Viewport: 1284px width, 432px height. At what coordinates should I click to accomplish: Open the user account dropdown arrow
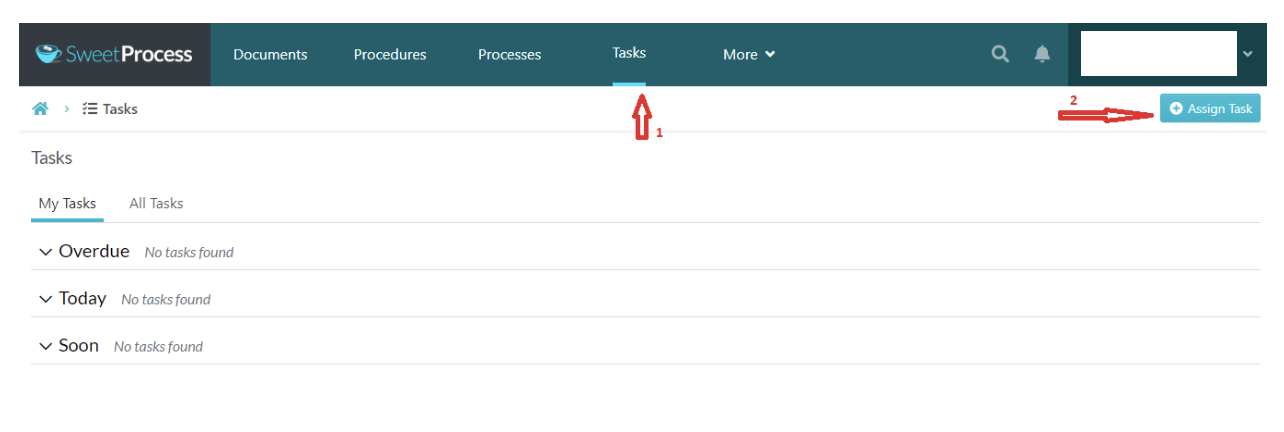point(1247,54)
